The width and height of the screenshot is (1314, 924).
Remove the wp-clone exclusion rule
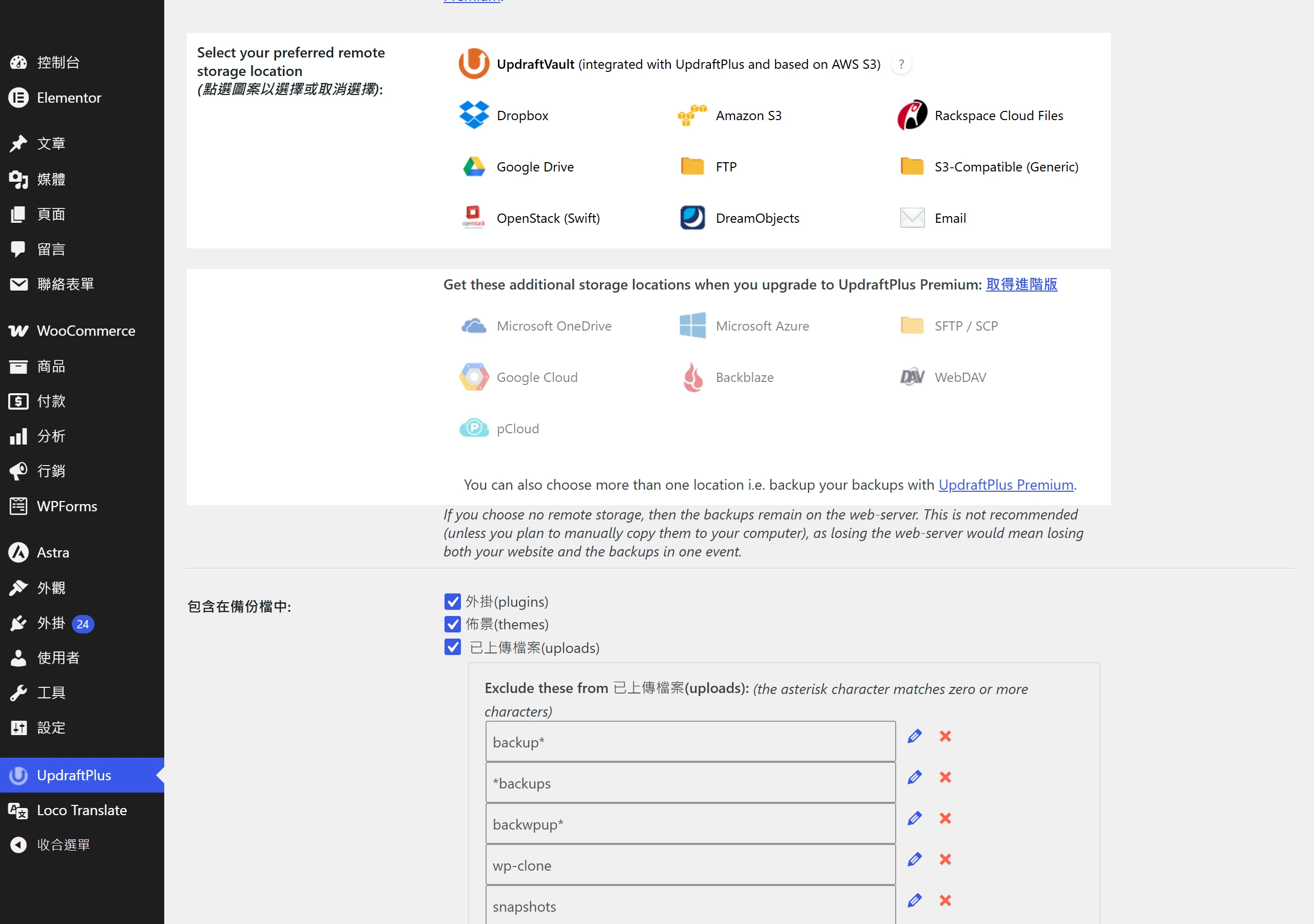tap(945, 859)
